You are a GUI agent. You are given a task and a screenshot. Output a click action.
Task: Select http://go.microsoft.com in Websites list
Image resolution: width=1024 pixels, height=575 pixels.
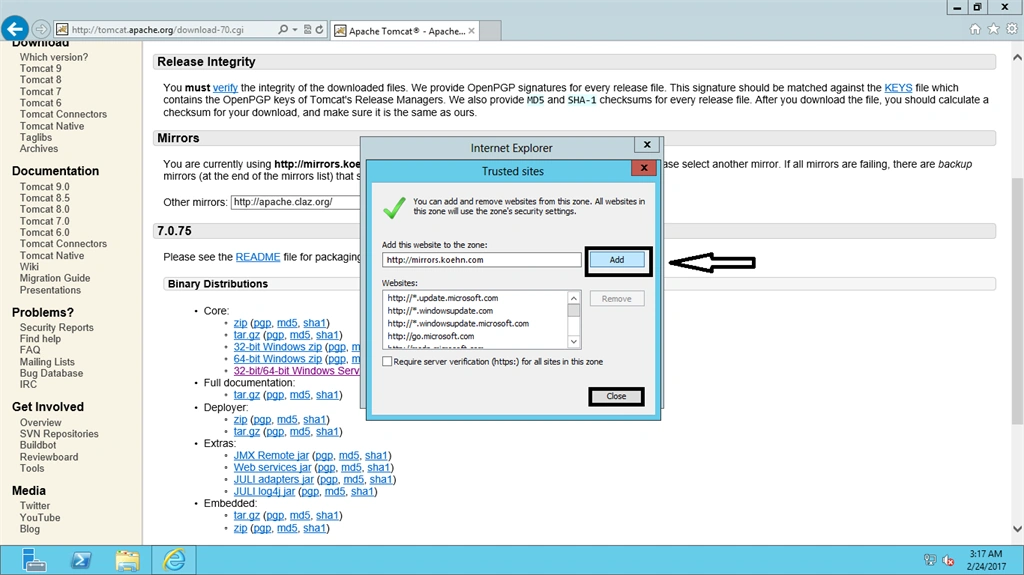tap(430, 337)
